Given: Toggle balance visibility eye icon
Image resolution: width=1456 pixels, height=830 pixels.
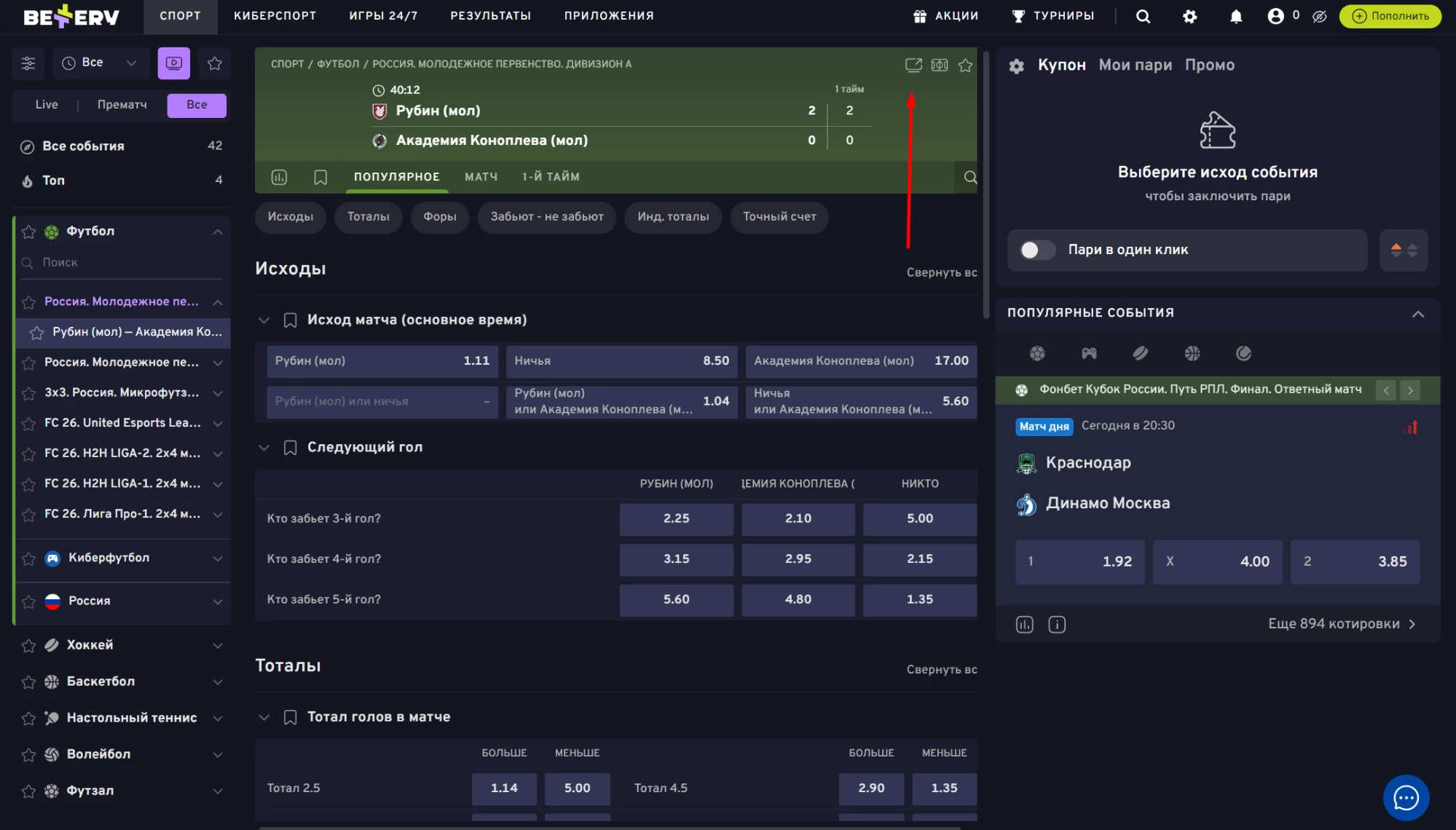Looking at the screenshot, I should [x=1319, y=16].
